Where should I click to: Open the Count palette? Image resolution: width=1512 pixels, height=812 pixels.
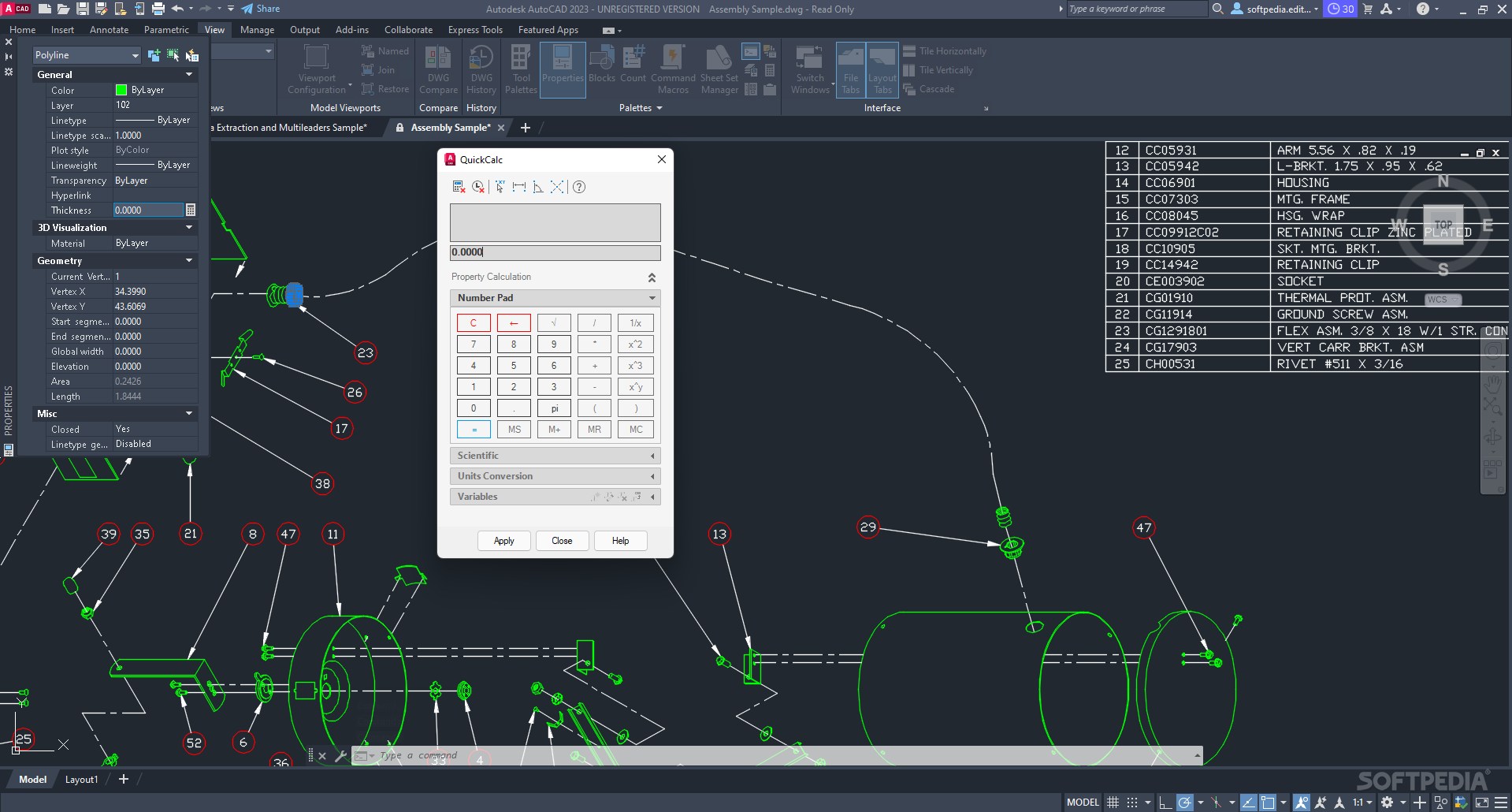point(633,65)
